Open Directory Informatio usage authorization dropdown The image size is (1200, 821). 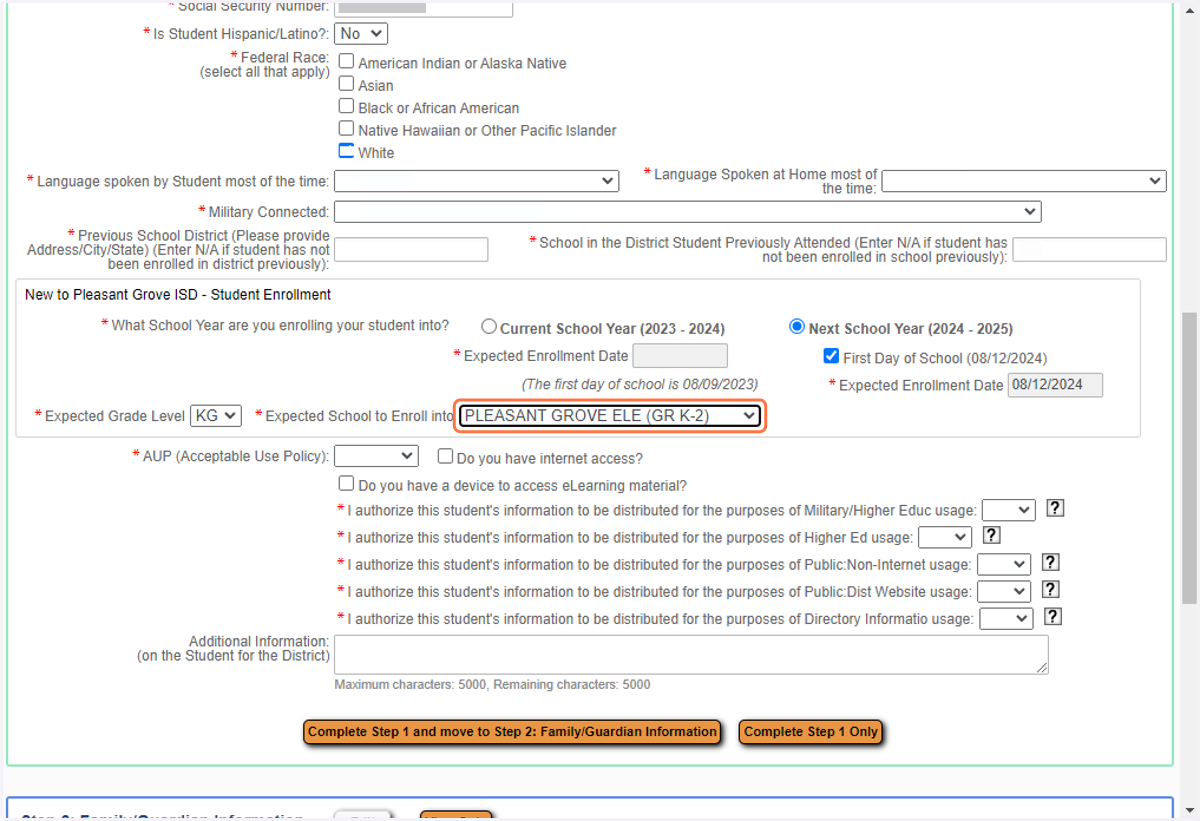[1006, 618]
